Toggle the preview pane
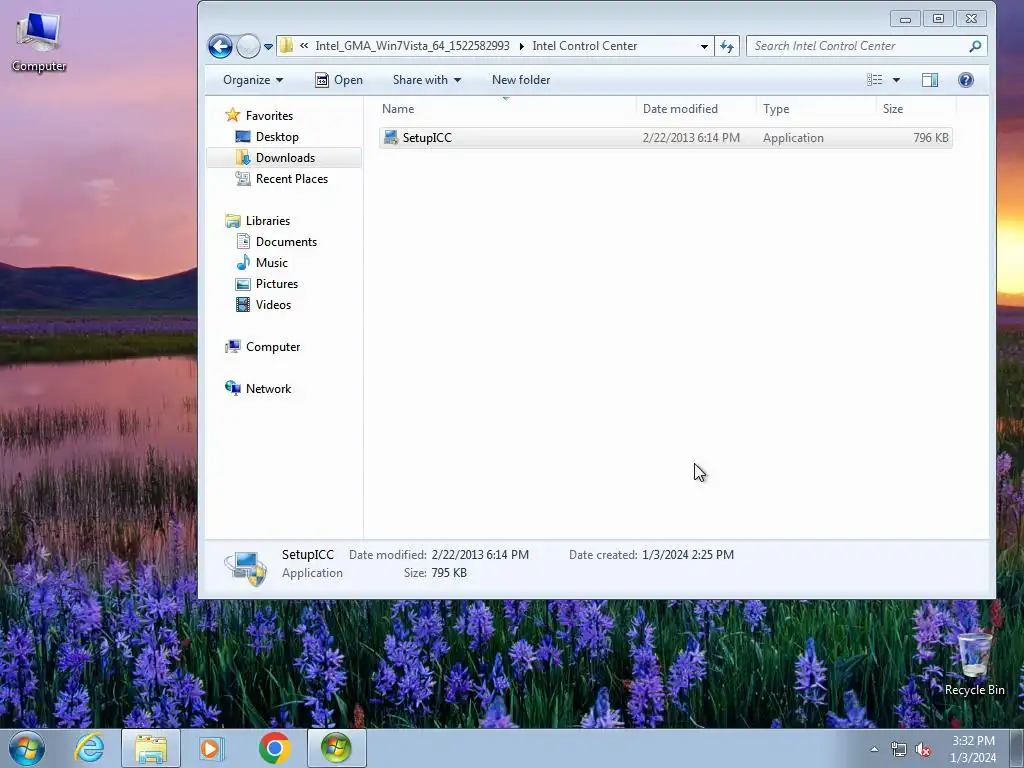This screenshot has height=768, width=1024. [930, 80]
